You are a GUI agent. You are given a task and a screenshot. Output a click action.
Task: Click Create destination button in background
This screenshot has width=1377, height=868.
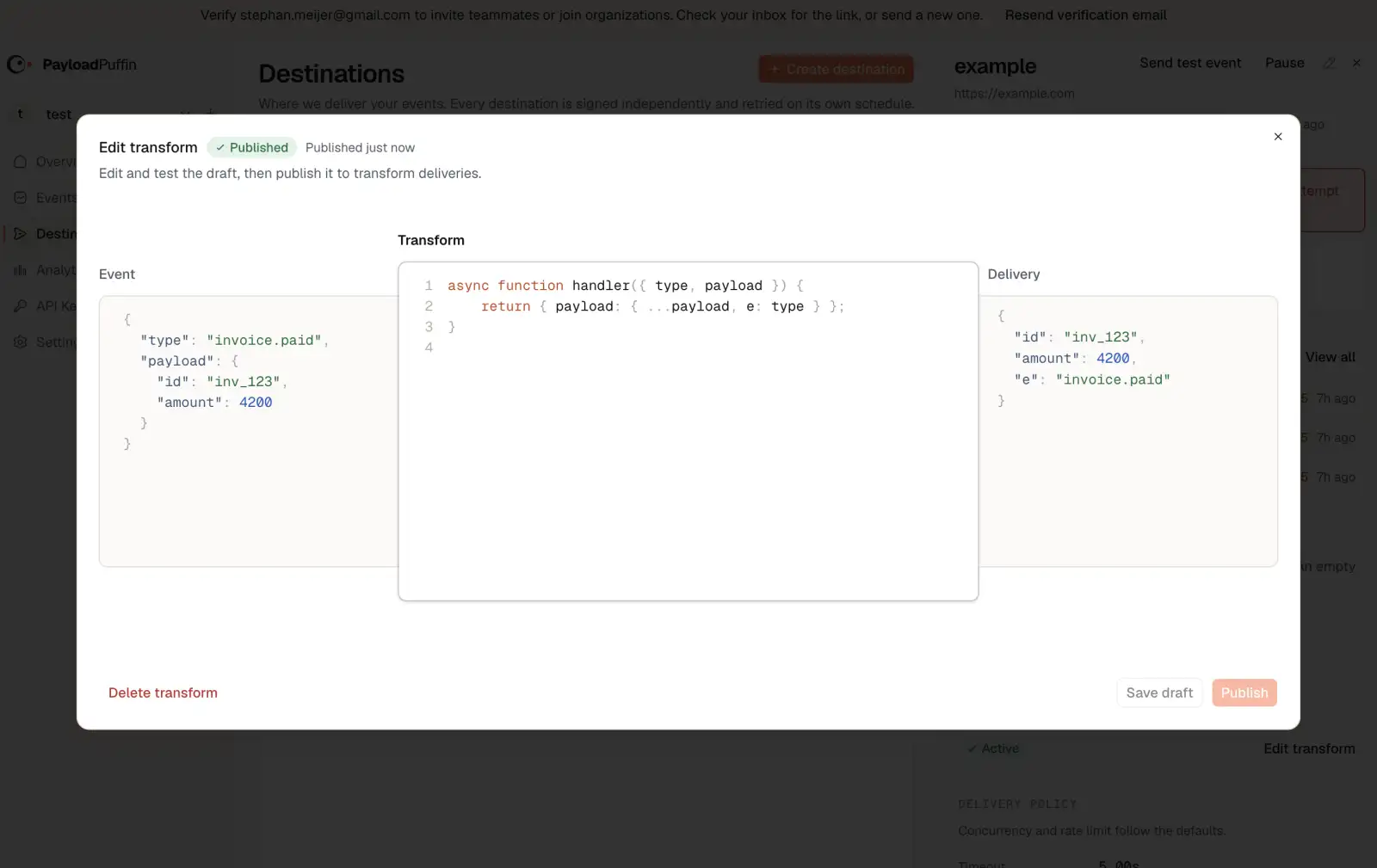[837, 69]
